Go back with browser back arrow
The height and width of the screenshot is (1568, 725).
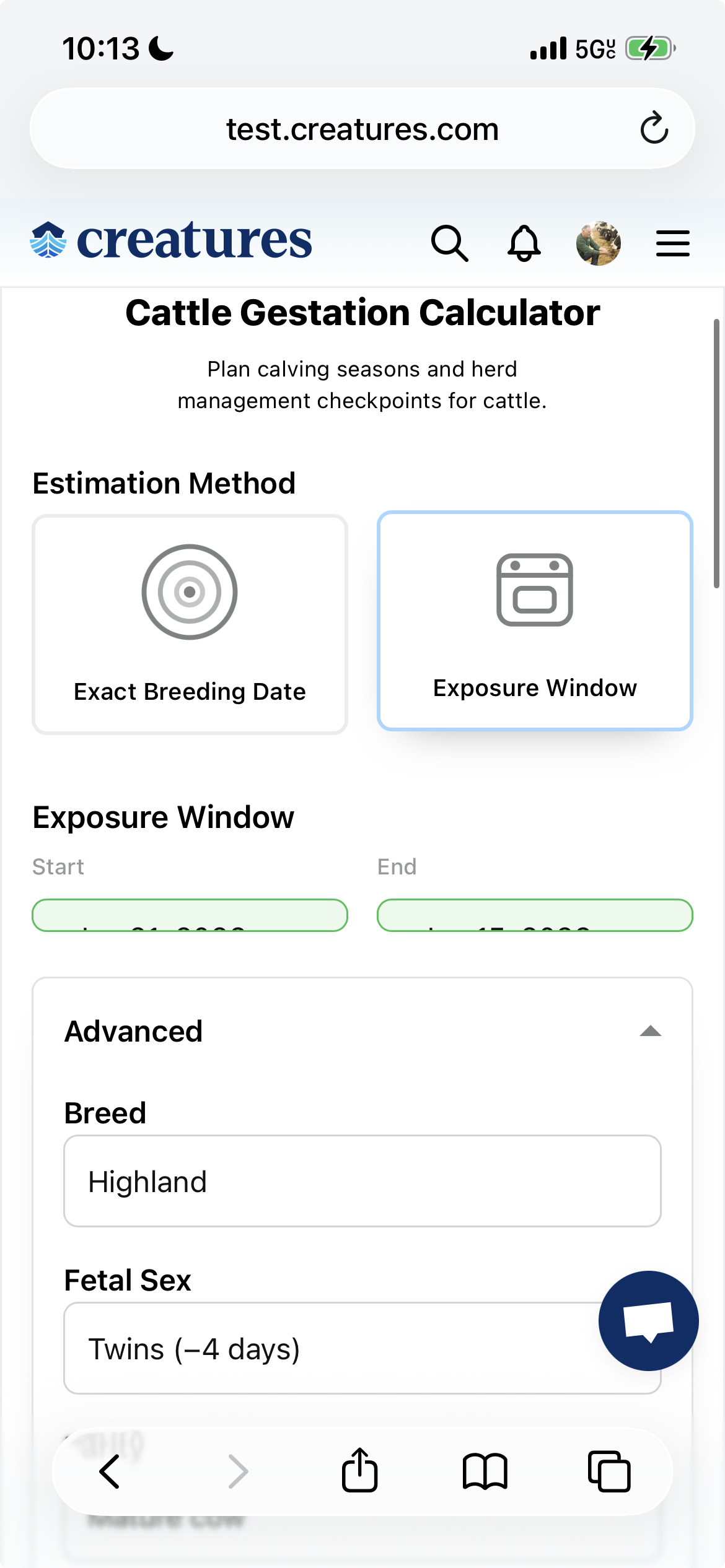pyautogui.click(x=110, y=1471)
